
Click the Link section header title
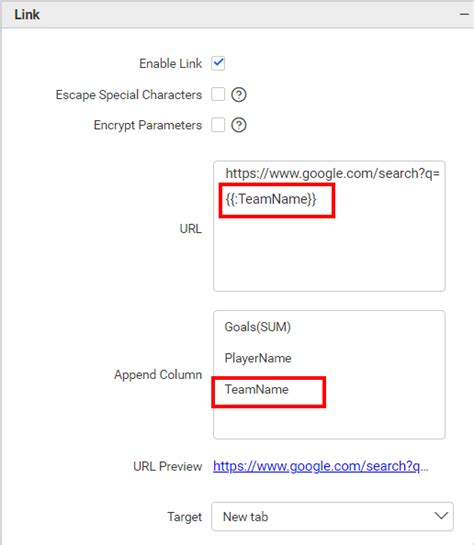(x=27, y=15)
